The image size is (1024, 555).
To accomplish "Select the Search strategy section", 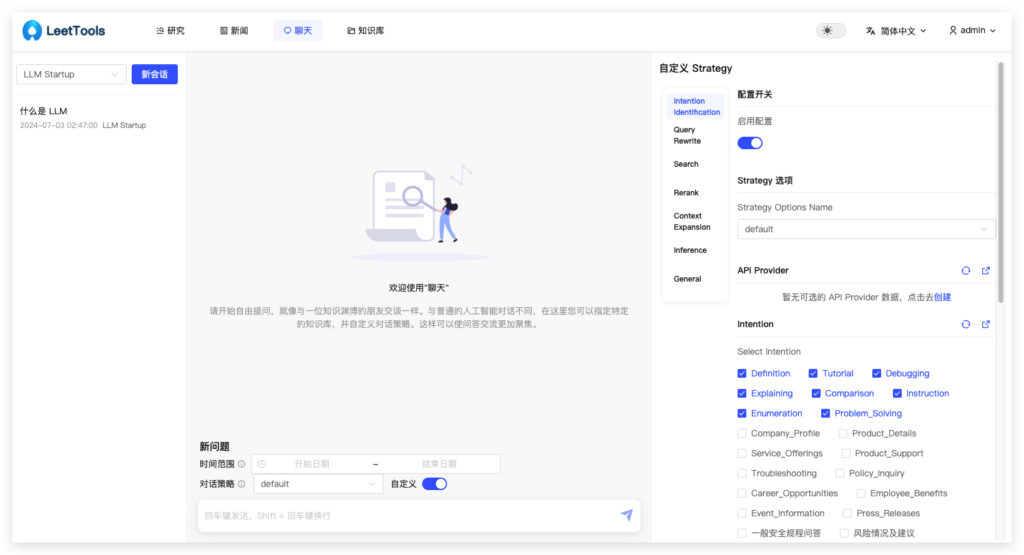I will pos(686,164).
